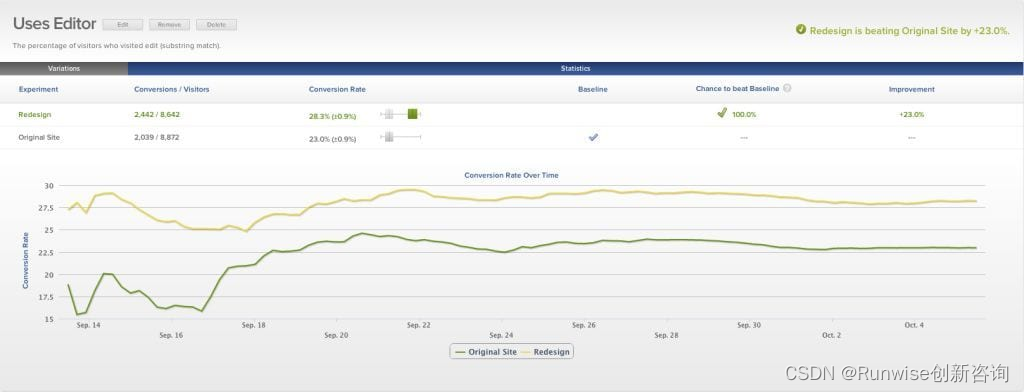Click the Experiment column header
Image resolution: width=1024 pixels, height=392 pixels.
point(38,90)
